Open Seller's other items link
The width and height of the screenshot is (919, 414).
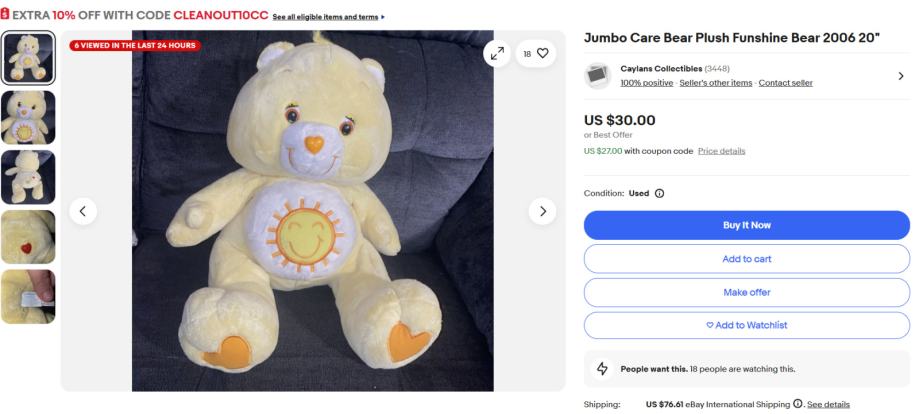pos(715,83)
